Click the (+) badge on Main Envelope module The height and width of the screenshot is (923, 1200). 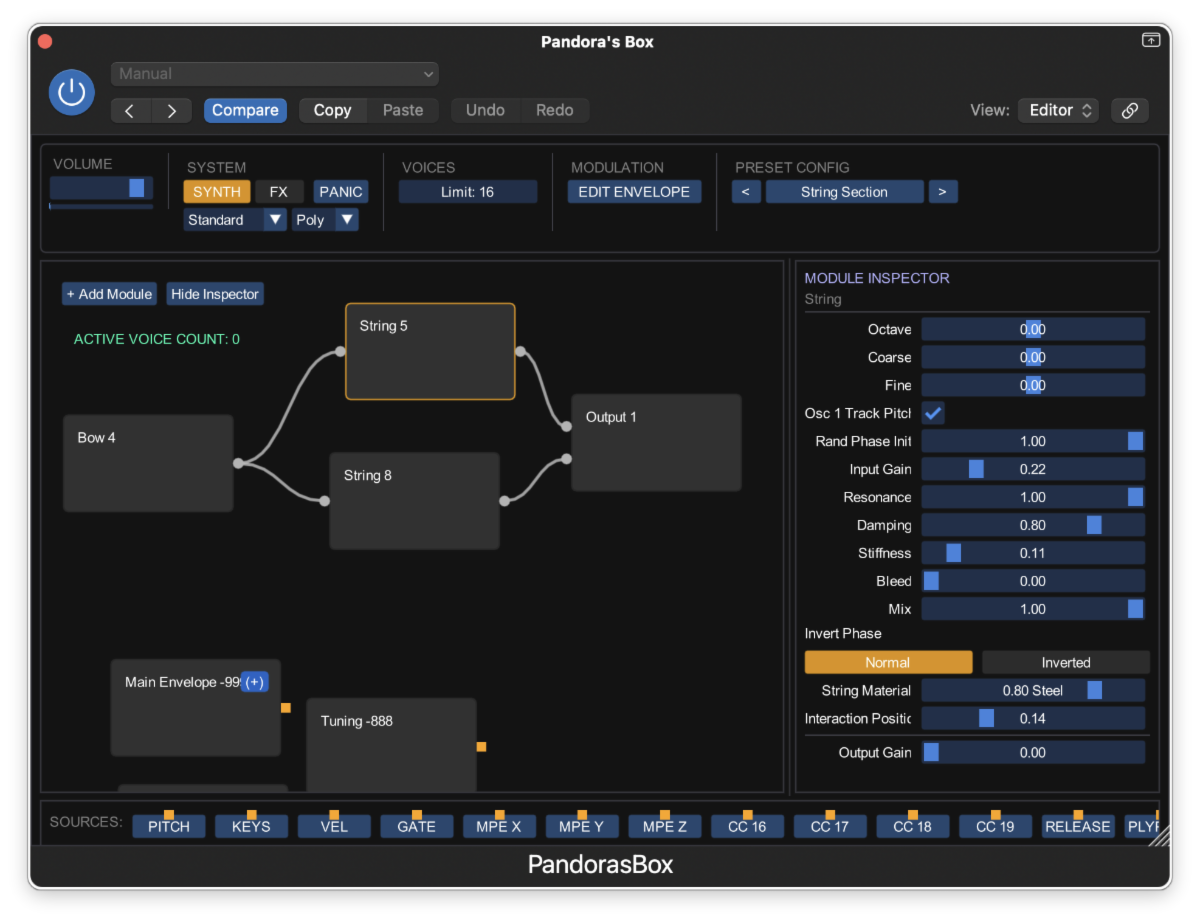click(x=255, y=682)
